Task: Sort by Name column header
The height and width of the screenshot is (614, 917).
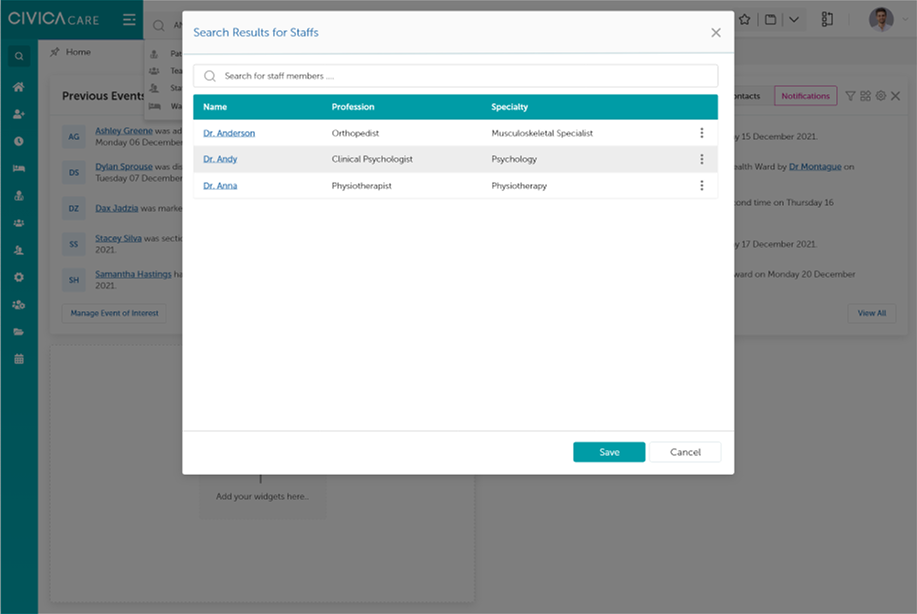Action: (215, 107)
